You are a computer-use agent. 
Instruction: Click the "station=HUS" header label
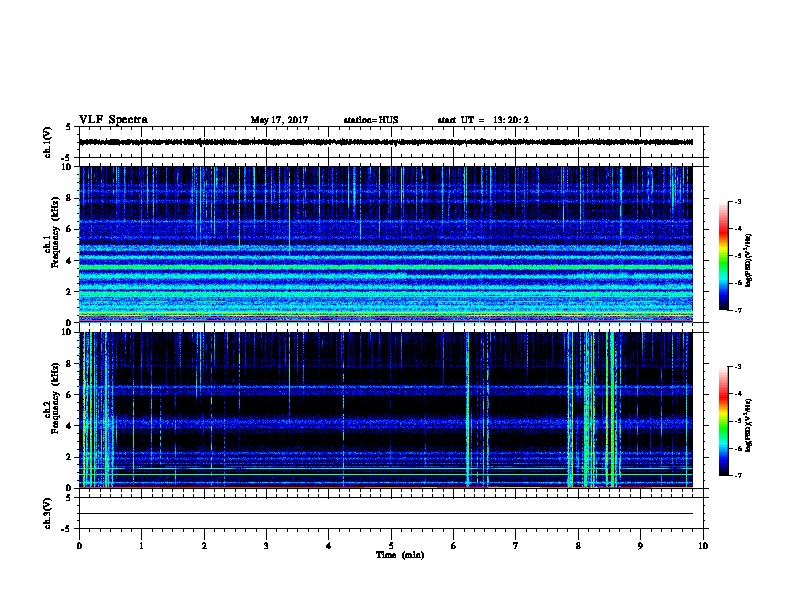[371, 120]
